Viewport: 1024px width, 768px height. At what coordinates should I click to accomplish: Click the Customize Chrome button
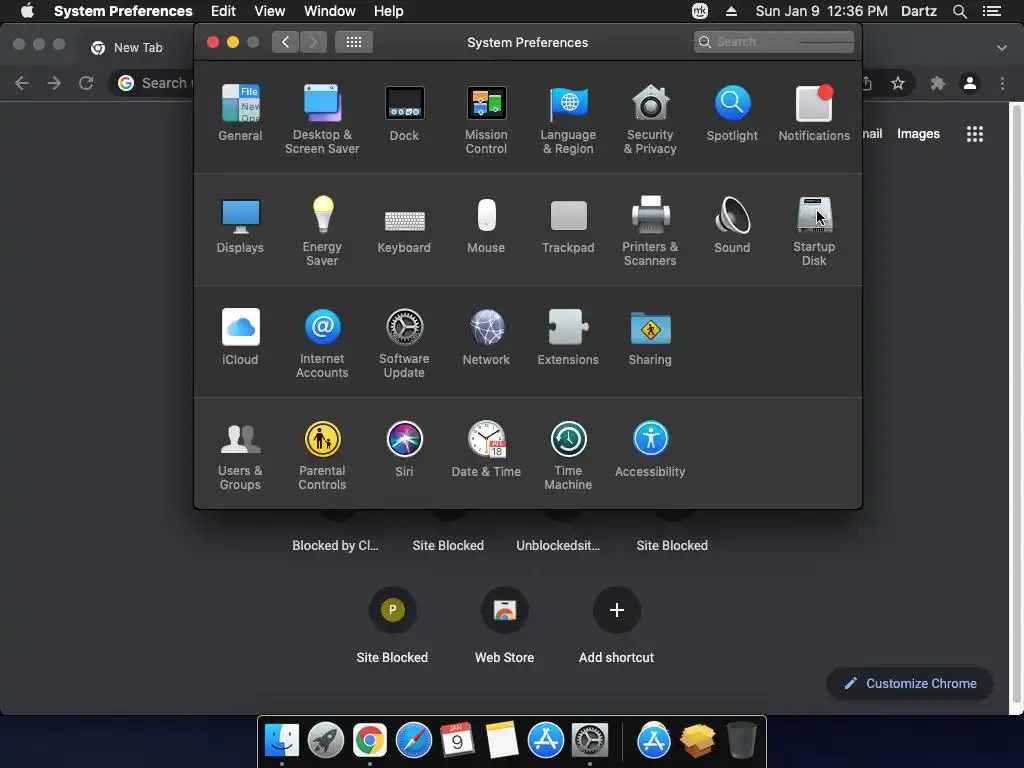(910, 684)
